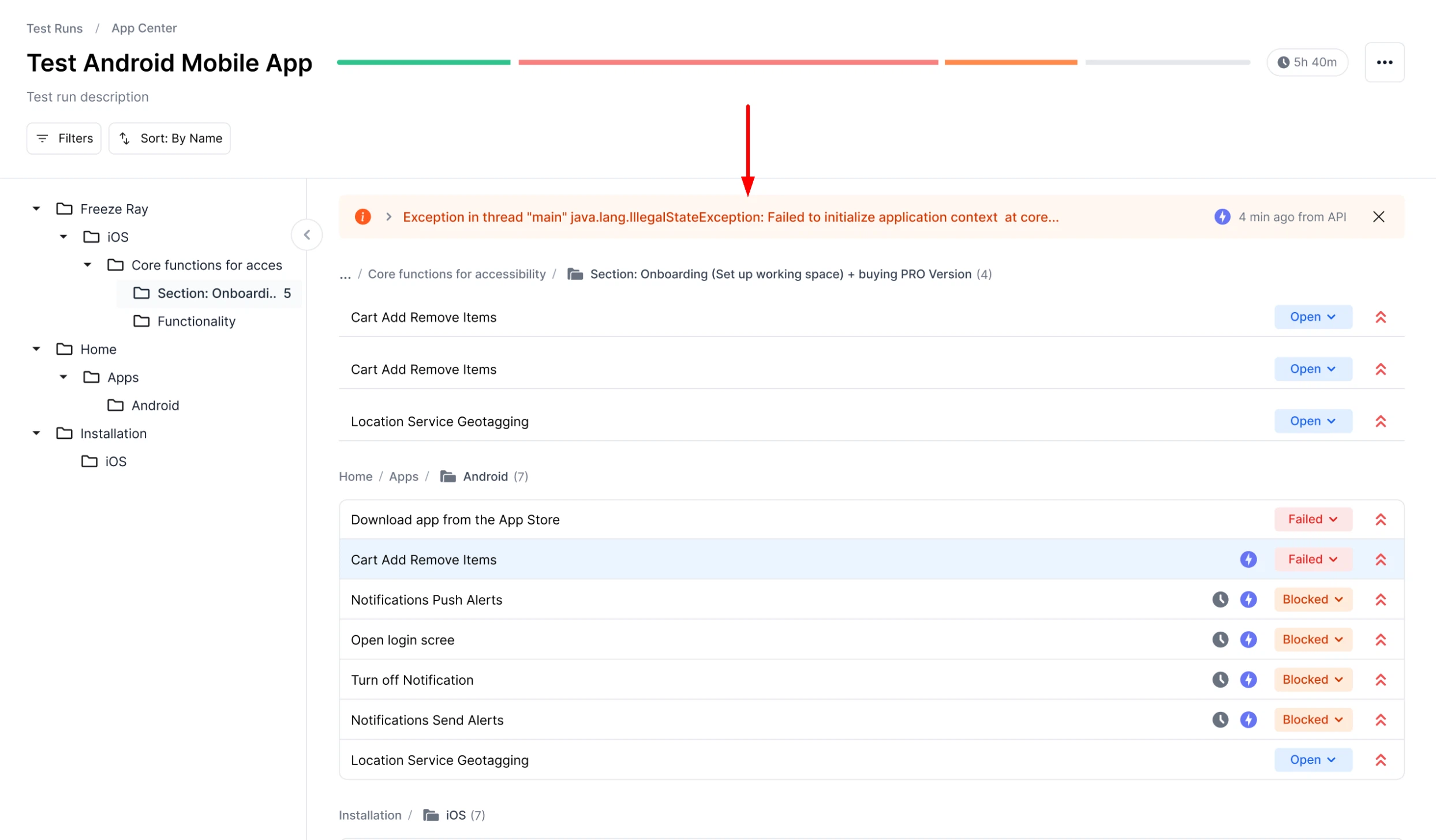
Task: Dismiss the exception banner with the X
Action: pyautogui.click(x=1379, y=216)
